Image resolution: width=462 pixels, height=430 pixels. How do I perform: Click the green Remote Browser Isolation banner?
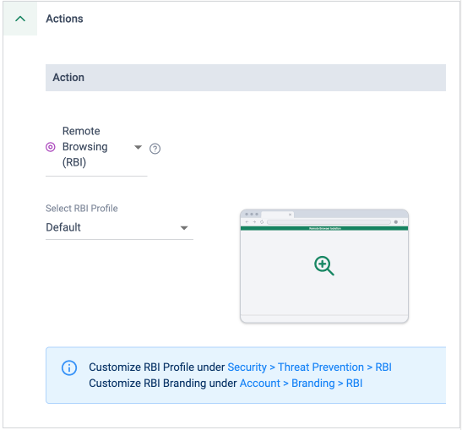pyautogui.click(x=324, y=228)
